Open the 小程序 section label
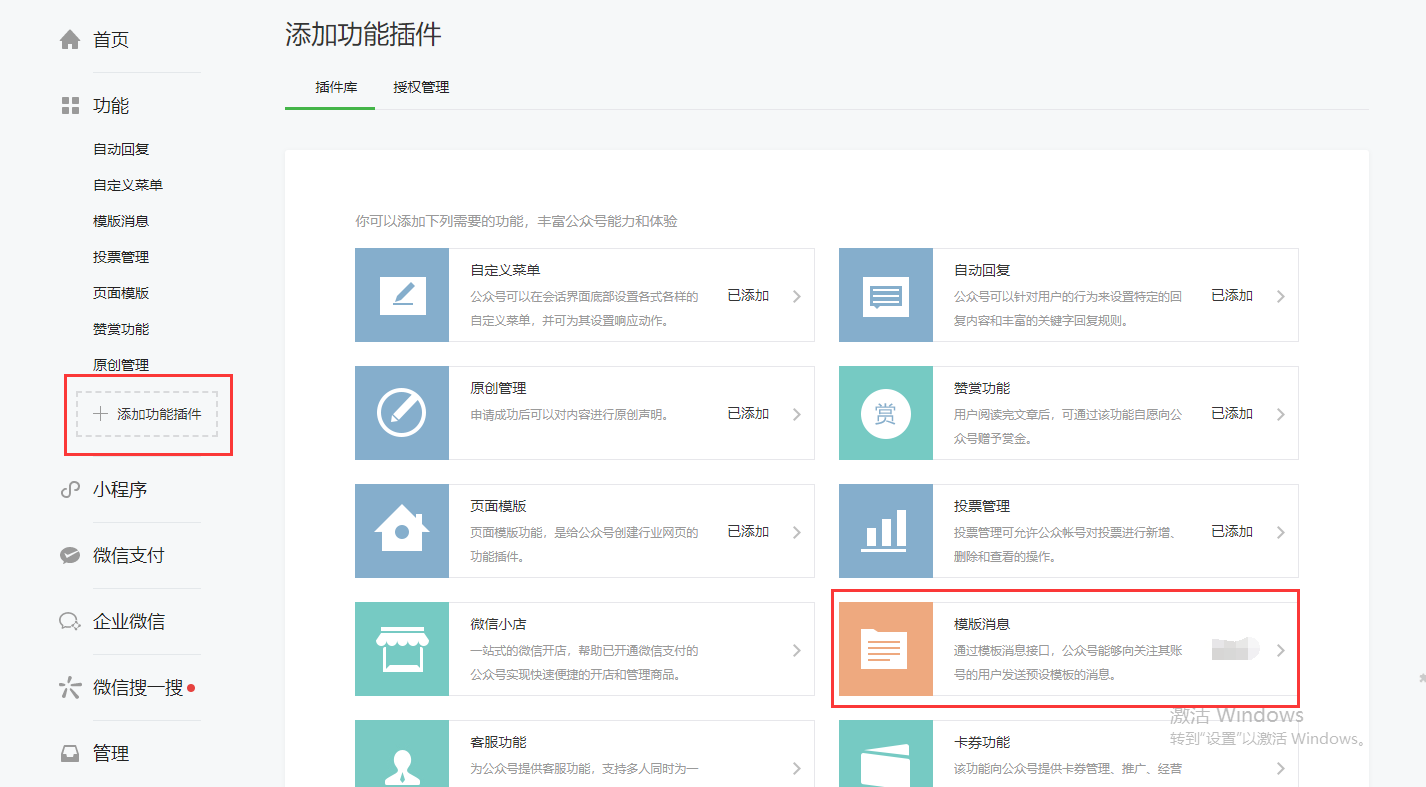This screenshot has width=1426, height=787. (x=120, y=490)
